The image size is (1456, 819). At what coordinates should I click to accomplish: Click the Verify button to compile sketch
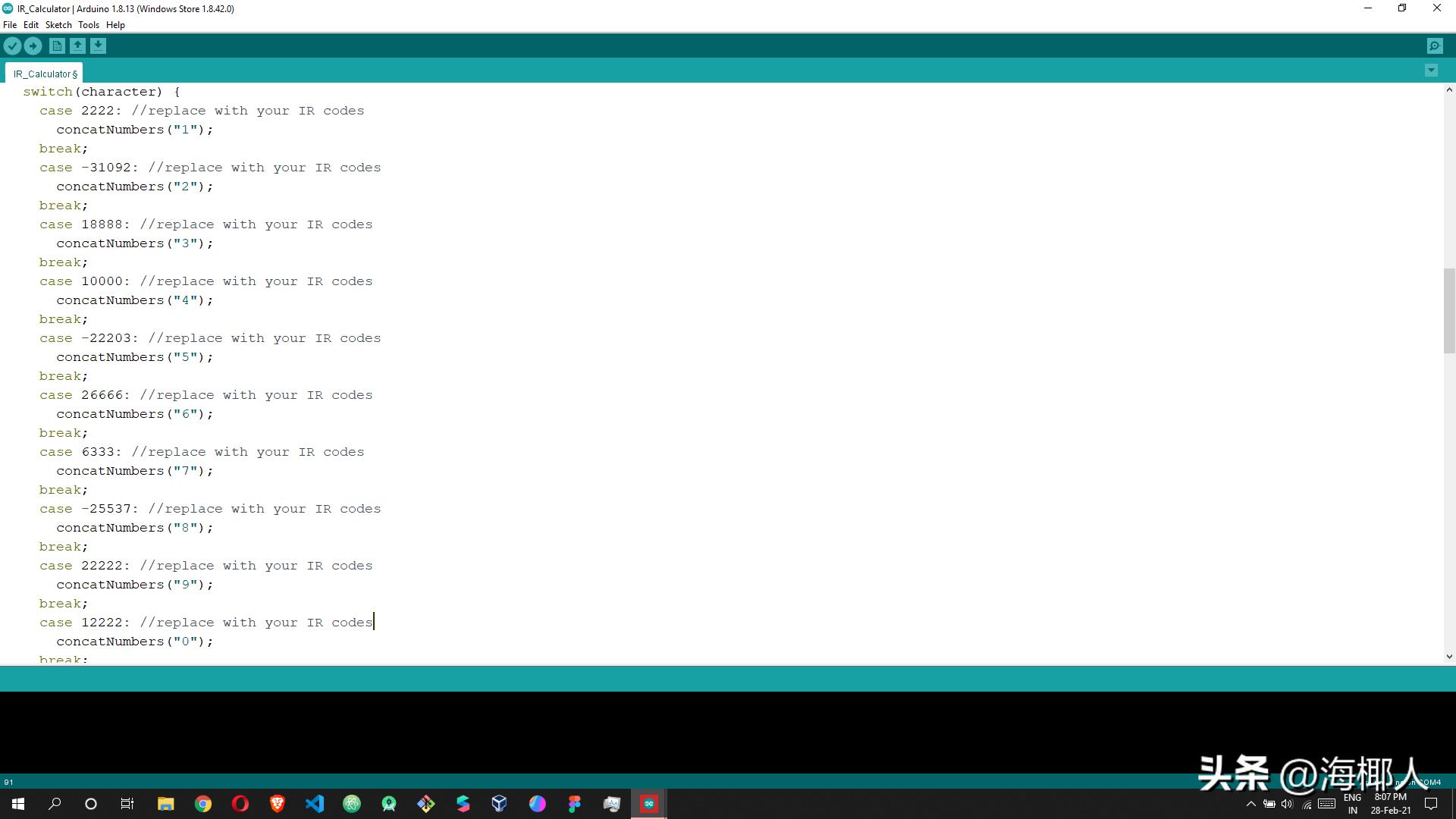tap(12, 45)
